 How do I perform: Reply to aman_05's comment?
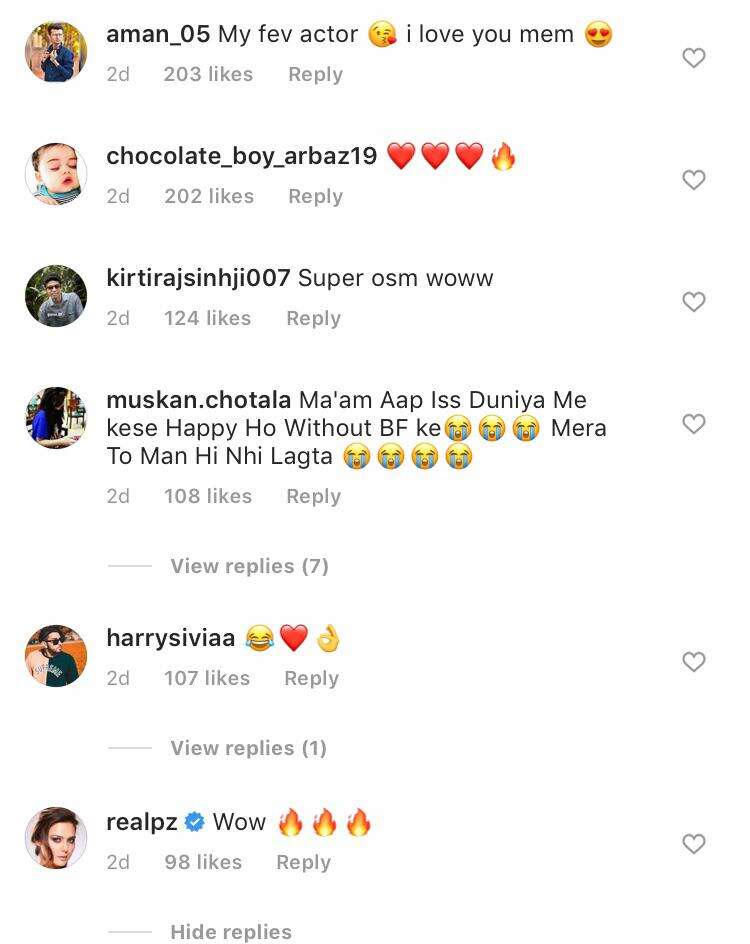pos(315,74)
